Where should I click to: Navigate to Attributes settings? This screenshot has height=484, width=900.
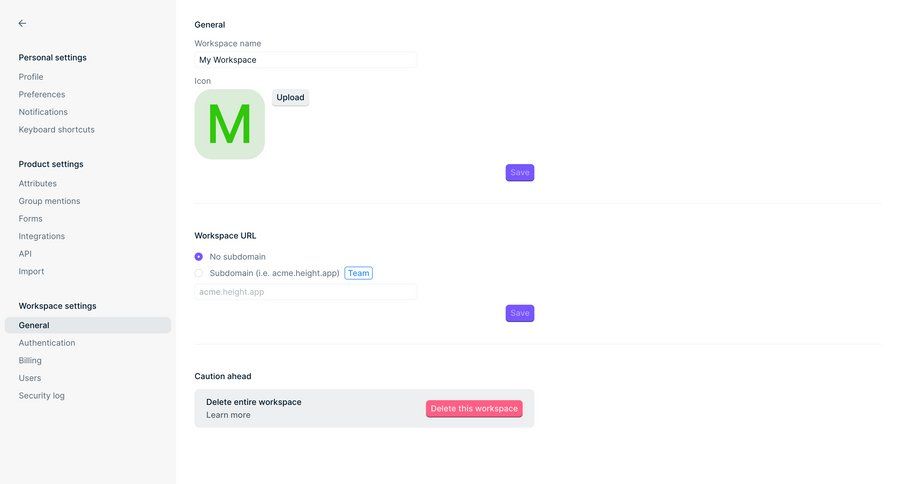[x=38, y=184]
